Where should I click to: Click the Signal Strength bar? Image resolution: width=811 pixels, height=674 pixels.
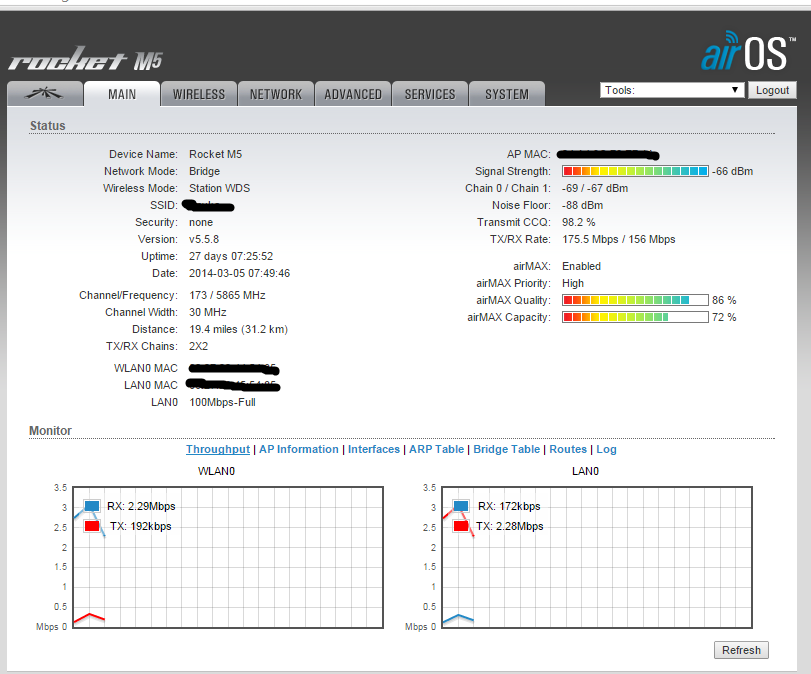635,171
